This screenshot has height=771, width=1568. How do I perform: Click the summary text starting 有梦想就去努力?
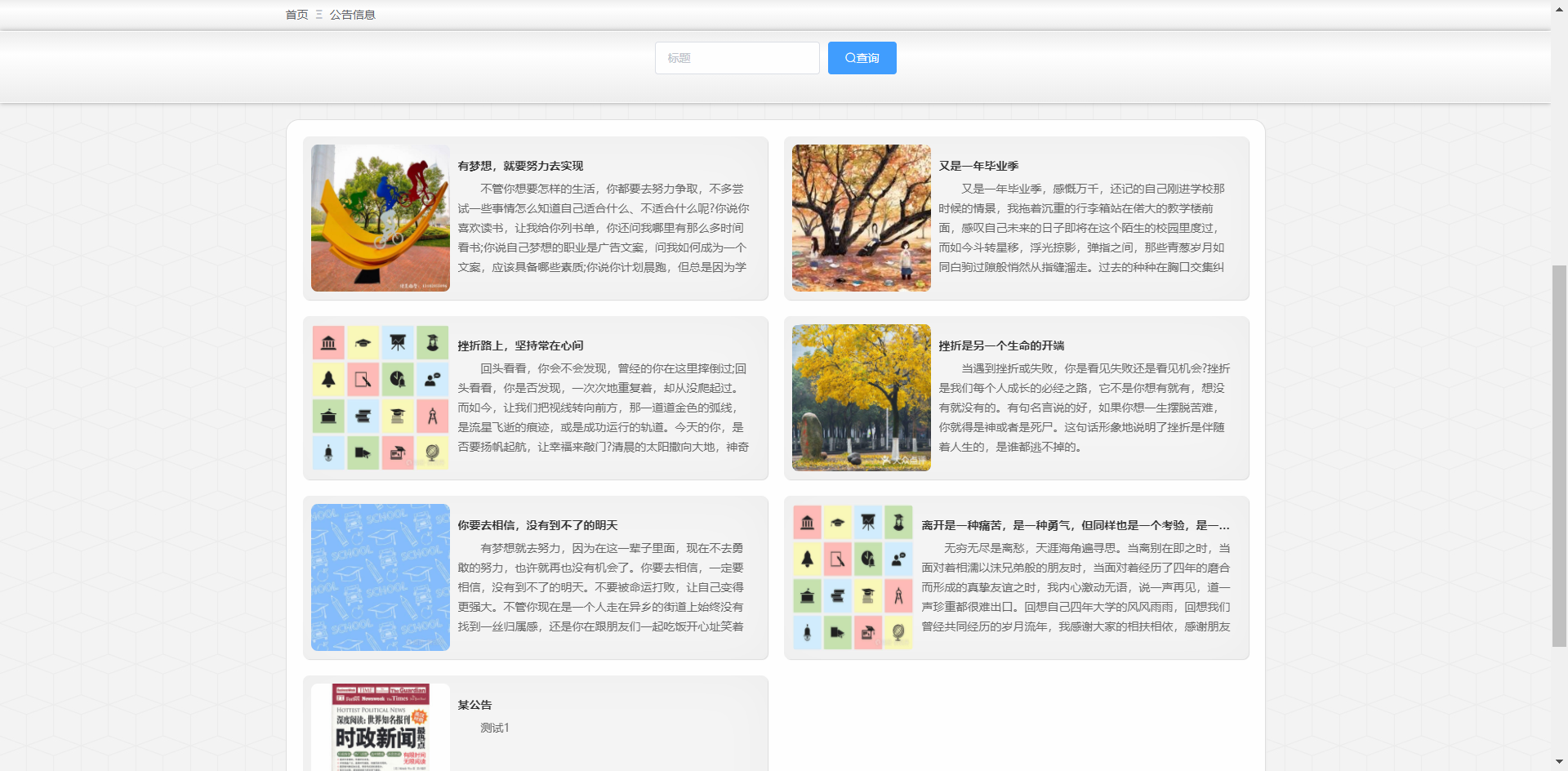pyautogui.click(x=601, y=587)
